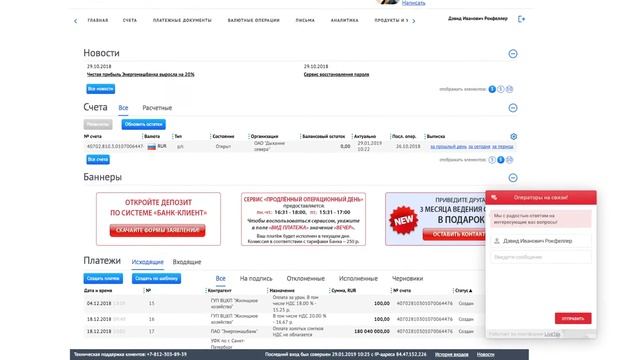Select payment row number 15
This screenshot has height=360, width=640.
coord(280,304)
